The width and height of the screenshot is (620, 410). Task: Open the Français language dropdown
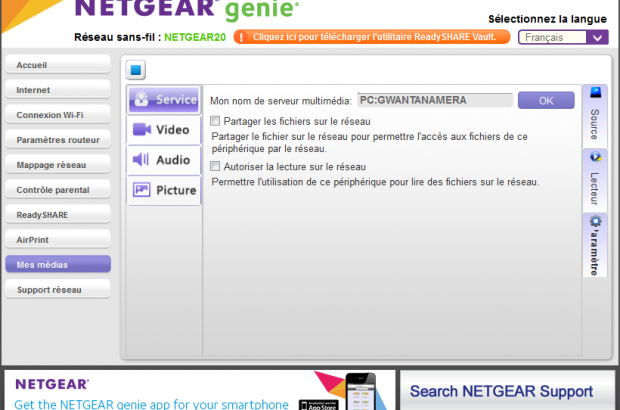click(563, 37)
